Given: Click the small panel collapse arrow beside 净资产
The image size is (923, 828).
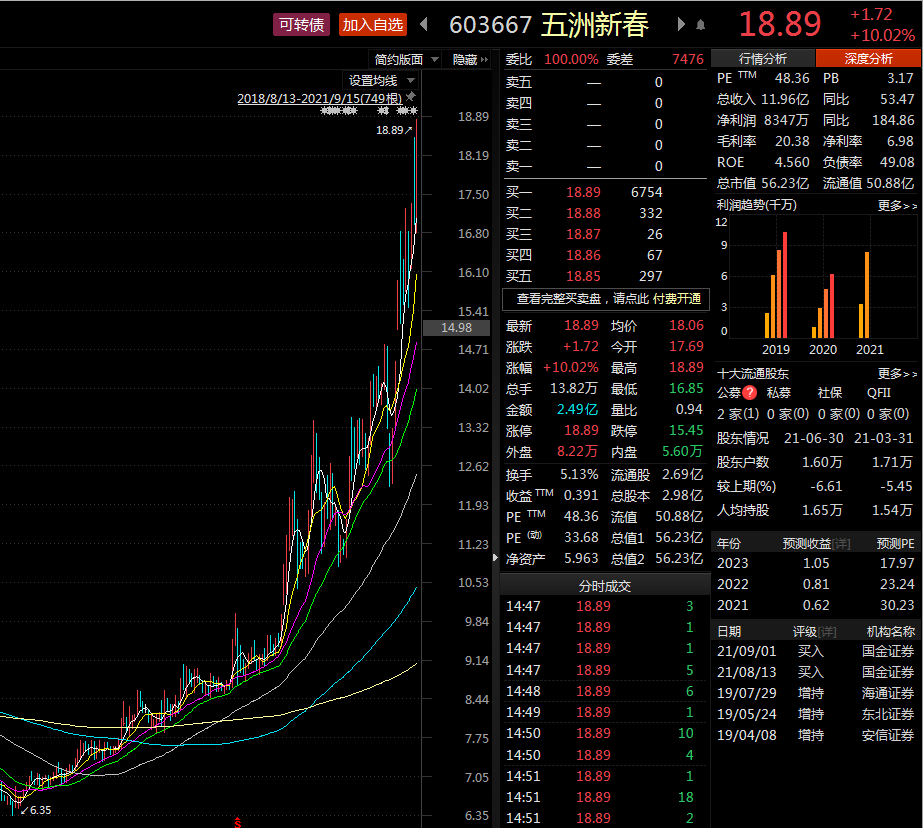Looking at the screenshot, I should click(x=495, y=557).
